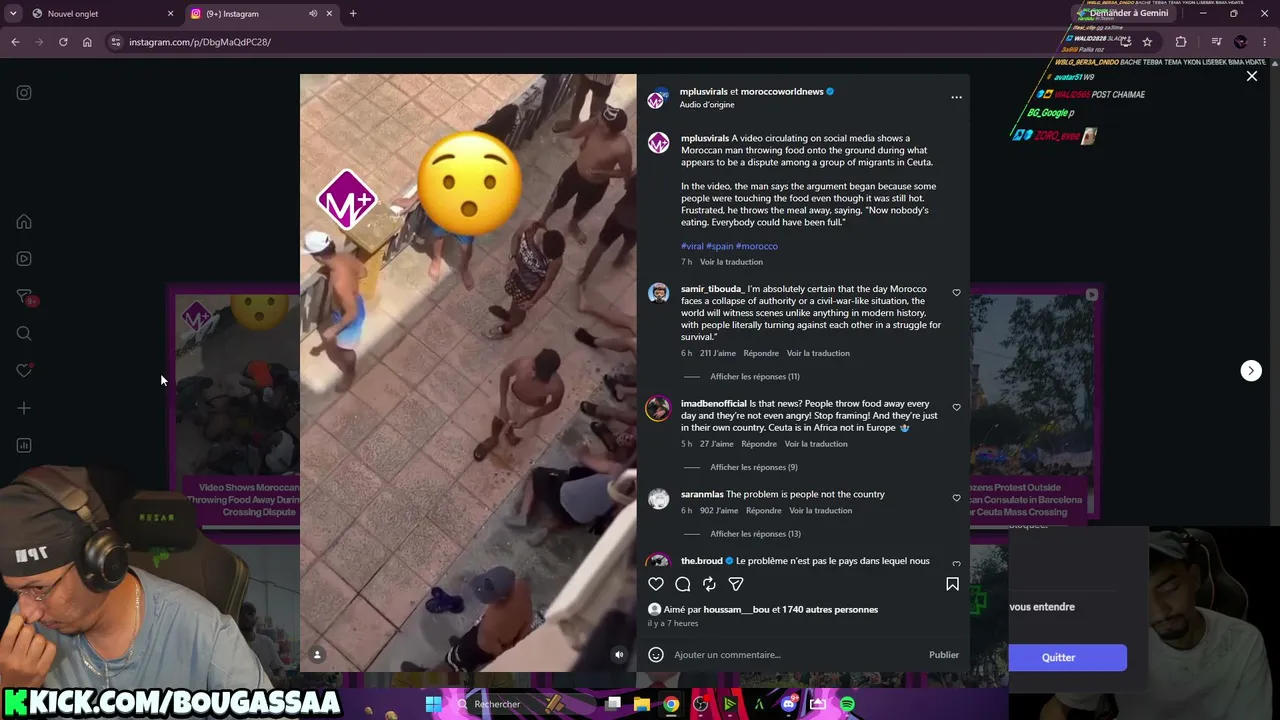This screenshot has width=1280, height=720.
Task: Open Search in the Instagram sidebar
Action: click(24, 334)
